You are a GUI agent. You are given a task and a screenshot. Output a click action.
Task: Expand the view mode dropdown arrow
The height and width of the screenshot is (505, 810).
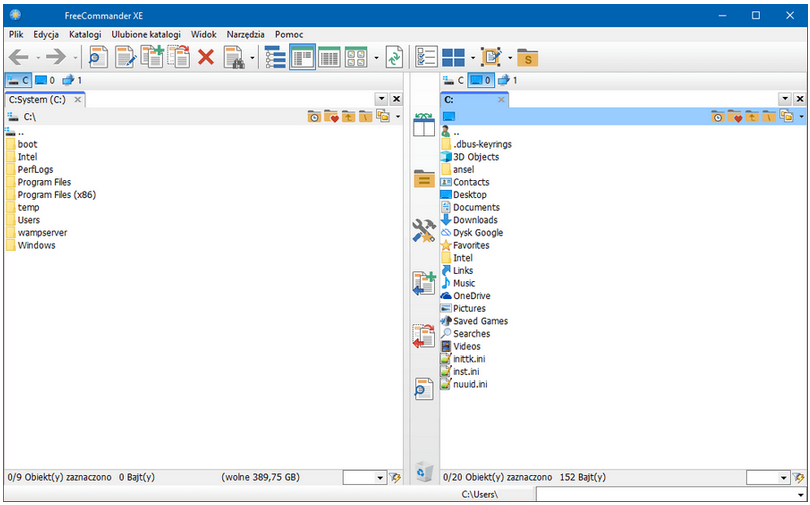376,58
